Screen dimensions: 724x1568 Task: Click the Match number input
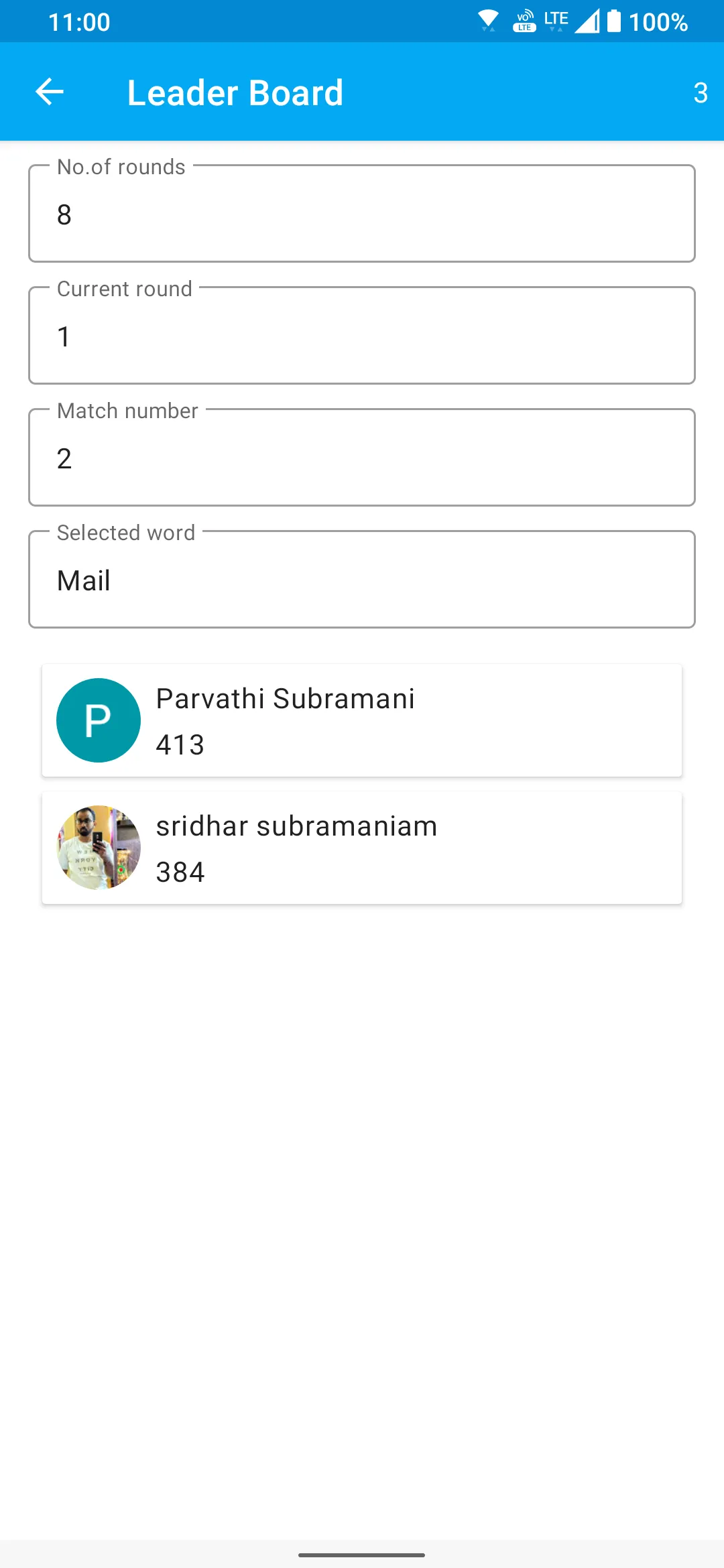[x=362, y=457]
